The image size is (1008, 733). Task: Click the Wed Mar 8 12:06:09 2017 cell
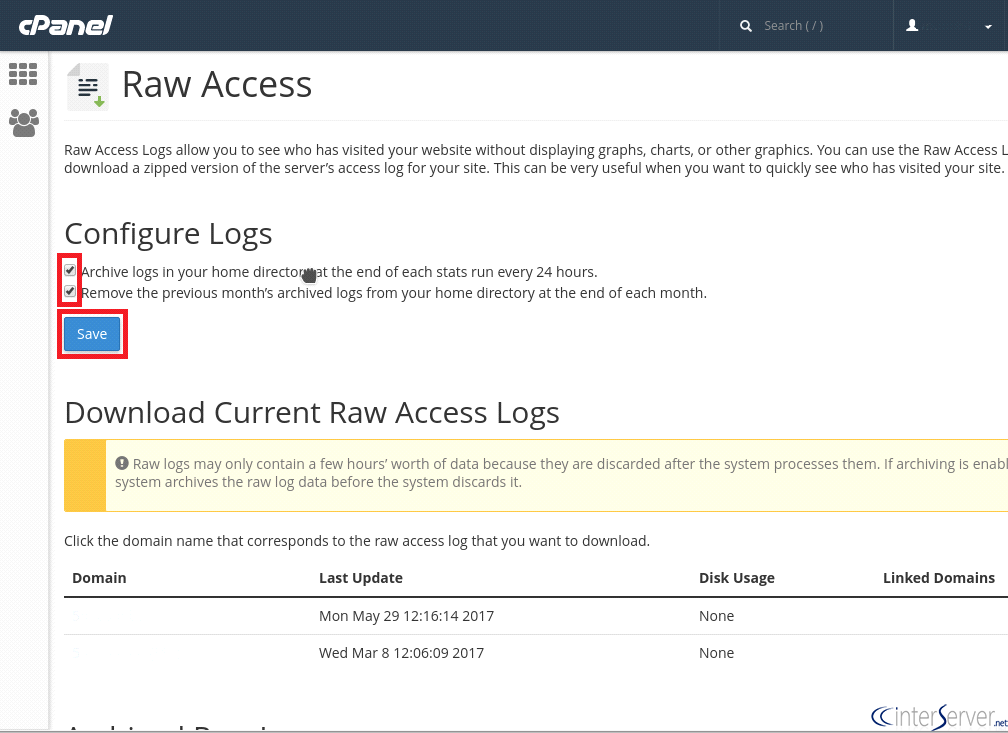pos(401,653)
